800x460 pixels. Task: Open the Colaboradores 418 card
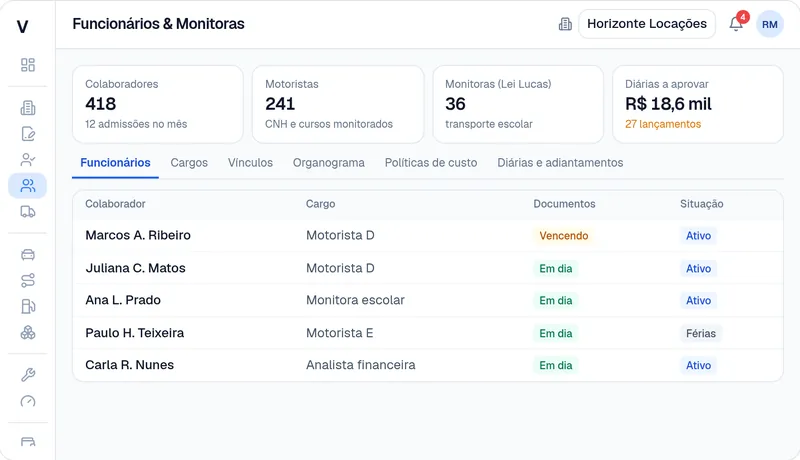point(158,104)
